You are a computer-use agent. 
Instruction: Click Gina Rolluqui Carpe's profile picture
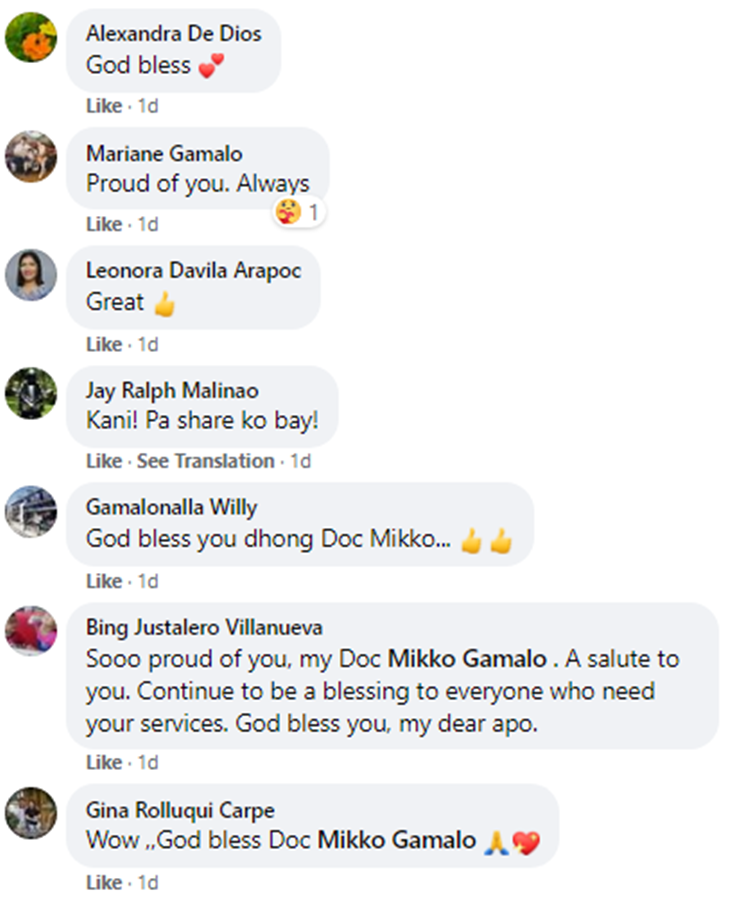tap(31, 812)
